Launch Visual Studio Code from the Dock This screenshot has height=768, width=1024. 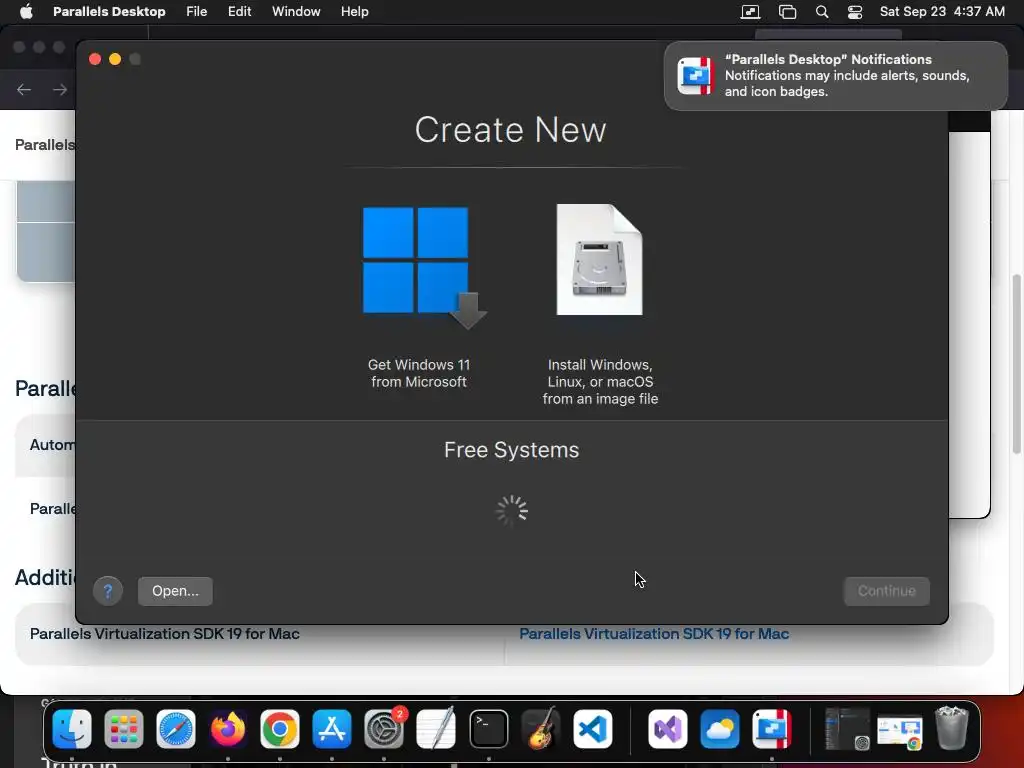(593, 729)
